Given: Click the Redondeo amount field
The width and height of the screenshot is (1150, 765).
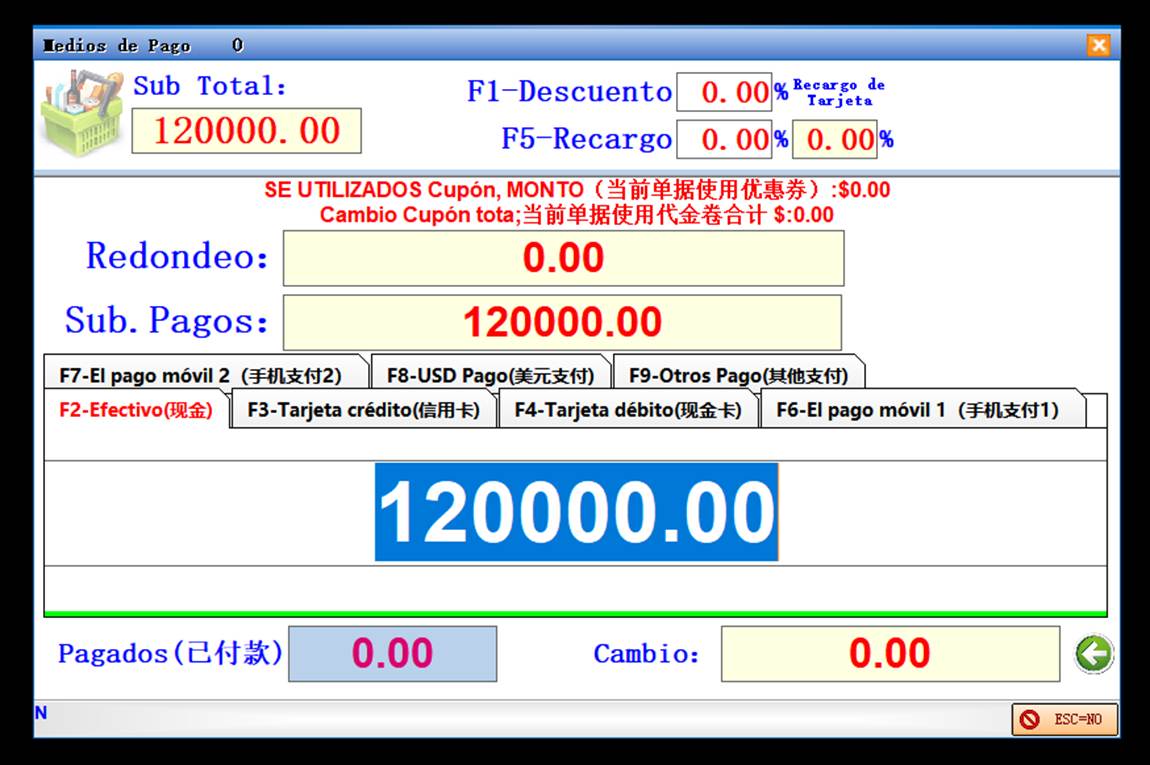Looking at the screenshot, I should (563, 258).
